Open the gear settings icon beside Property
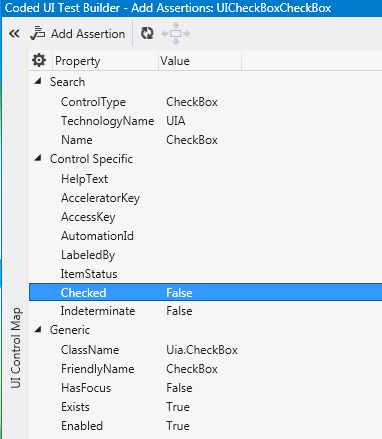 [39, 60]
